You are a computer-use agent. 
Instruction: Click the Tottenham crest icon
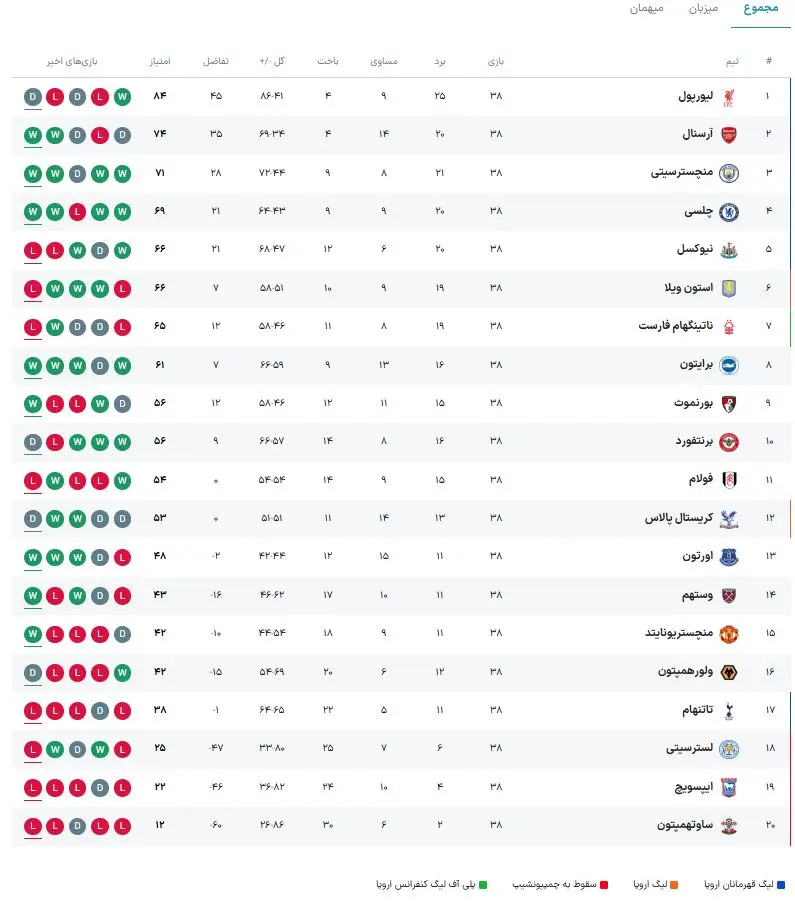click(x=729, y=710)
